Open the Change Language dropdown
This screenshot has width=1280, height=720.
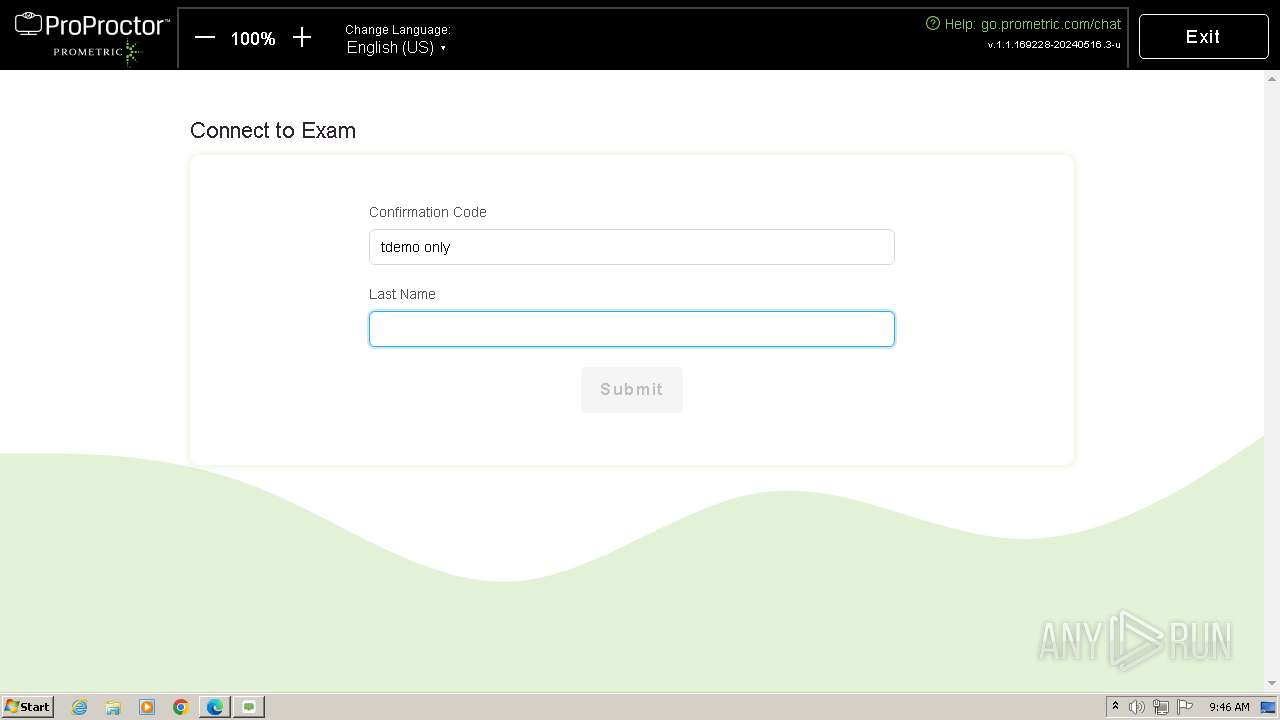click(x=396, y=48)
